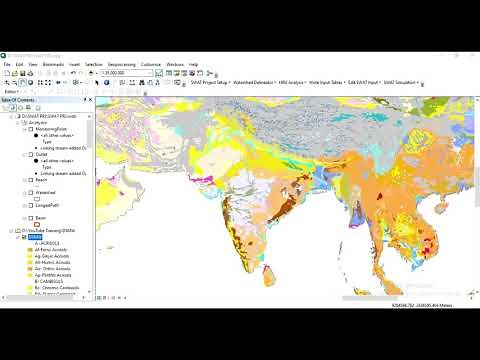Open the Editor Toolbar icon
The height and width of the screenshot is (360, 480).
click(159, 73)
